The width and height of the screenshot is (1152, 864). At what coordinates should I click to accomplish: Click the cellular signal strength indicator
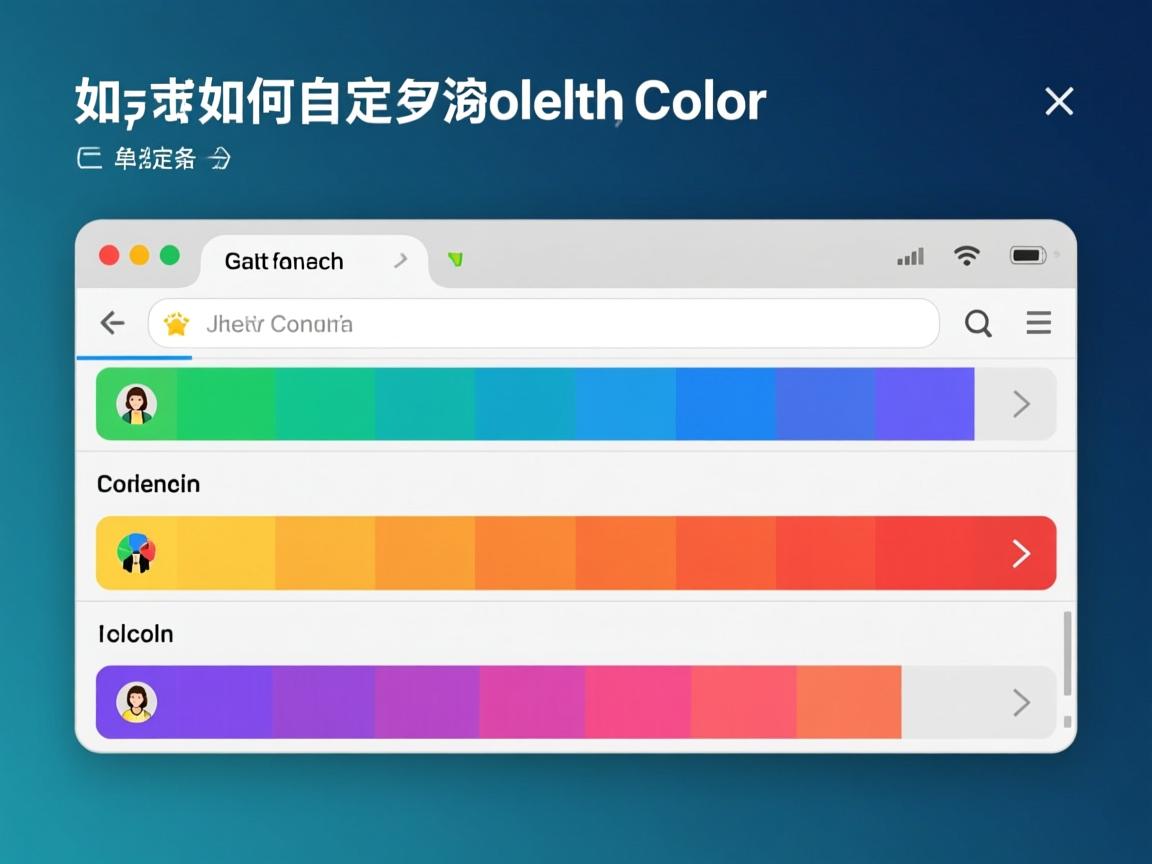click(x=909, y=257)
